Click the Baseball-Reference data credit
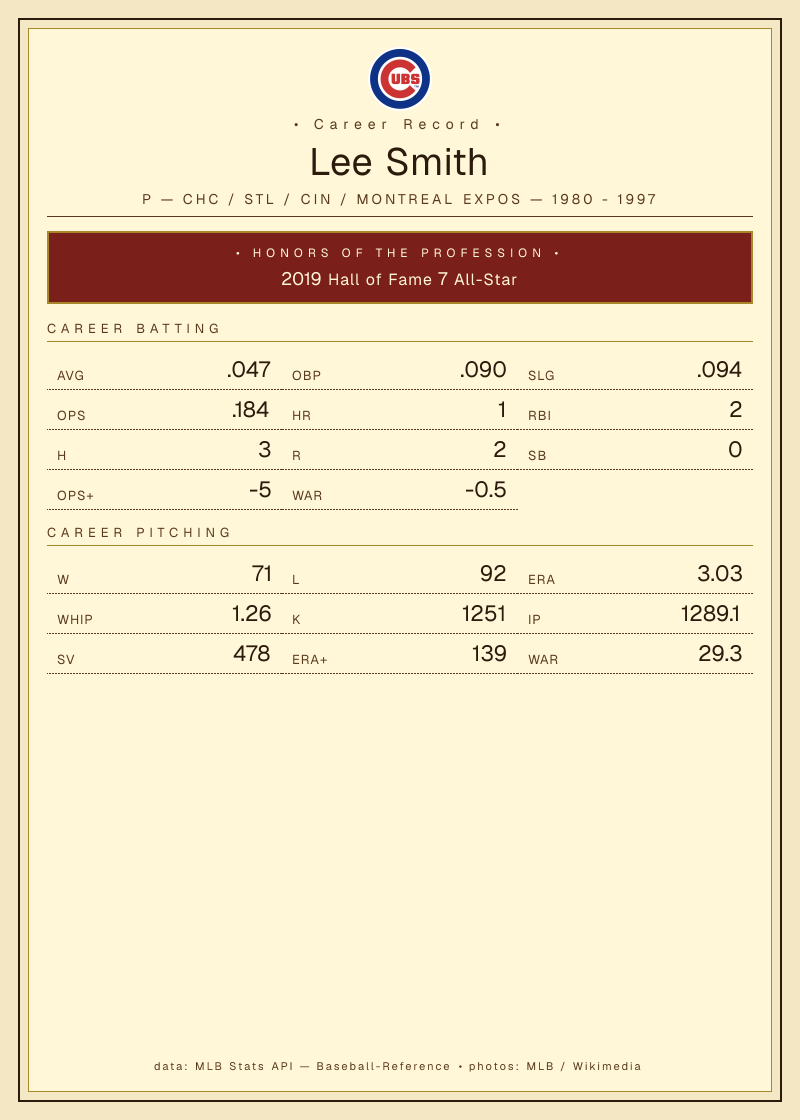This screenshot has width=800, height=1120. pyautogui.click(x=383, y=1066)
